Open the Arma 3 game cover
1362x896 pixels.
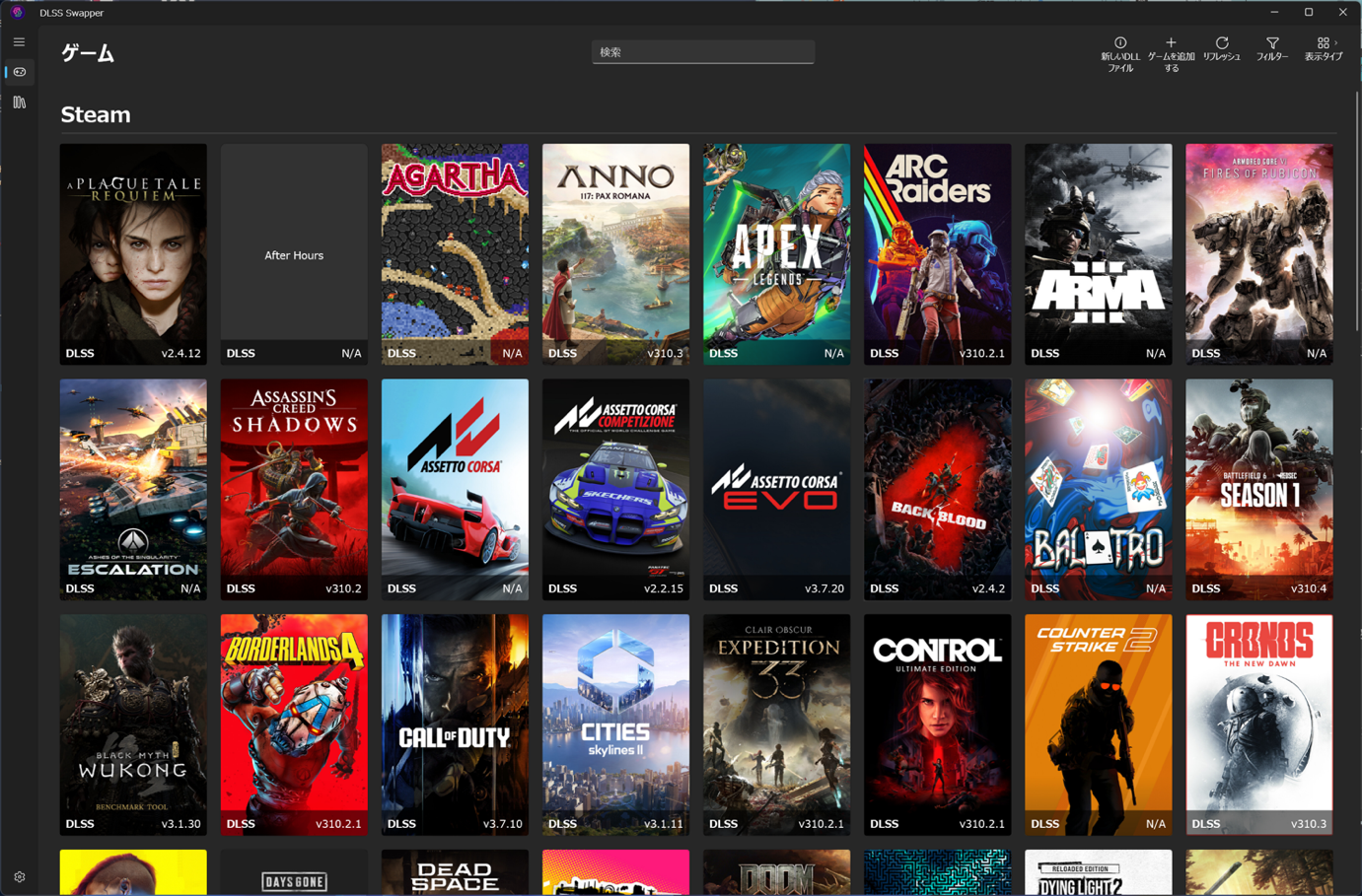coord(1098,254)
